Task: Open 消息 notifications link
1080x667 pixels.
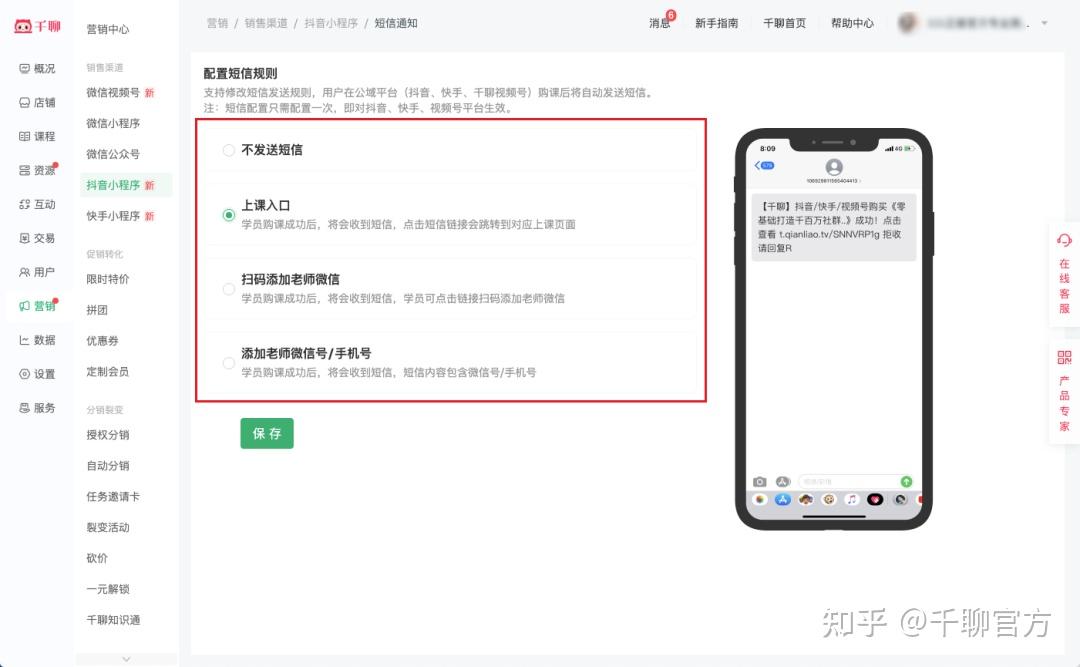Action: pyautogui.click(x=661, y=22)
